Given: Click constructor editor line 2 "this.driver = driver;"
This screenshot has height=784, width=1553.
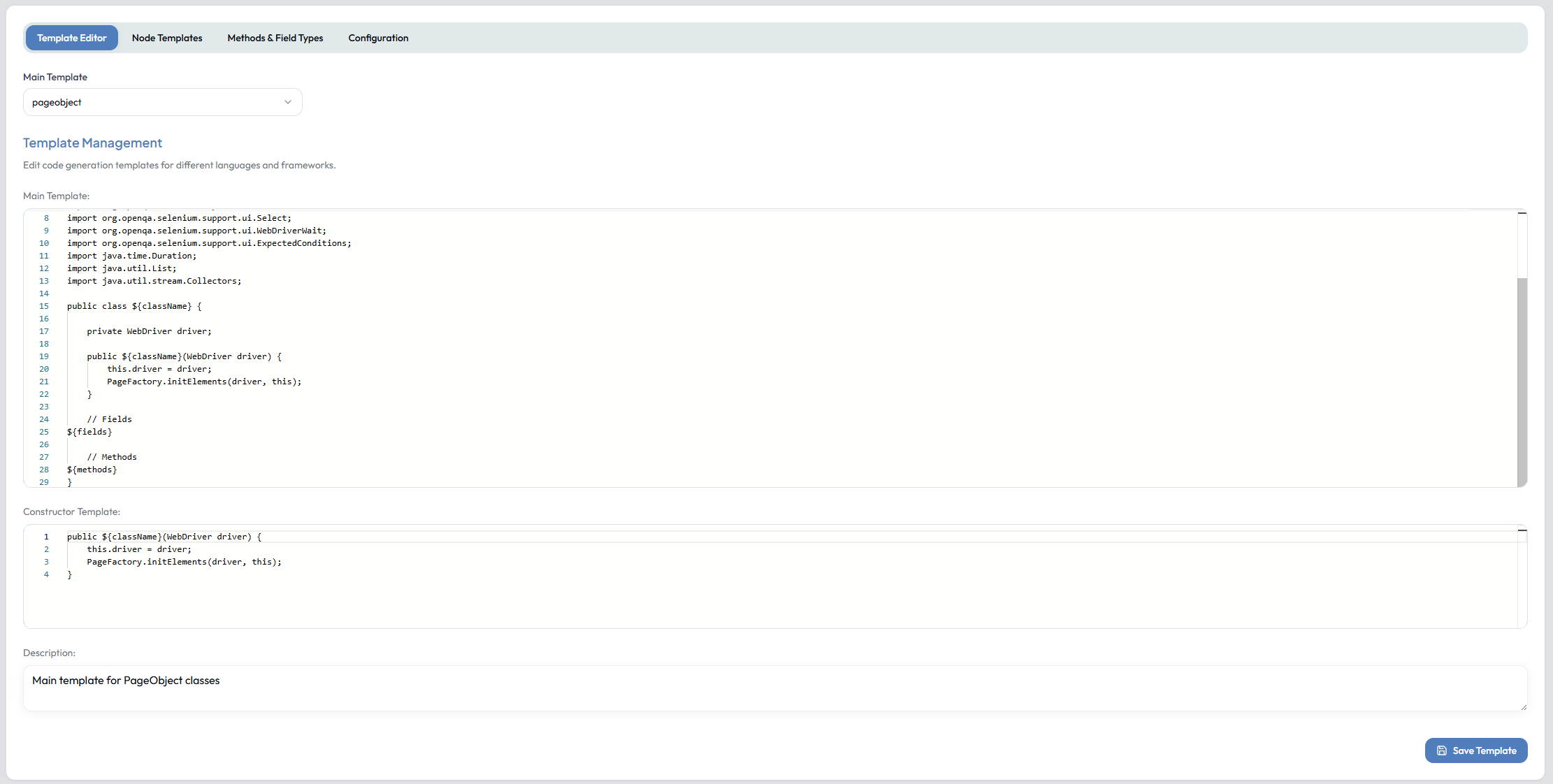Looking at the screenshot, I should (x=139, y=549).
